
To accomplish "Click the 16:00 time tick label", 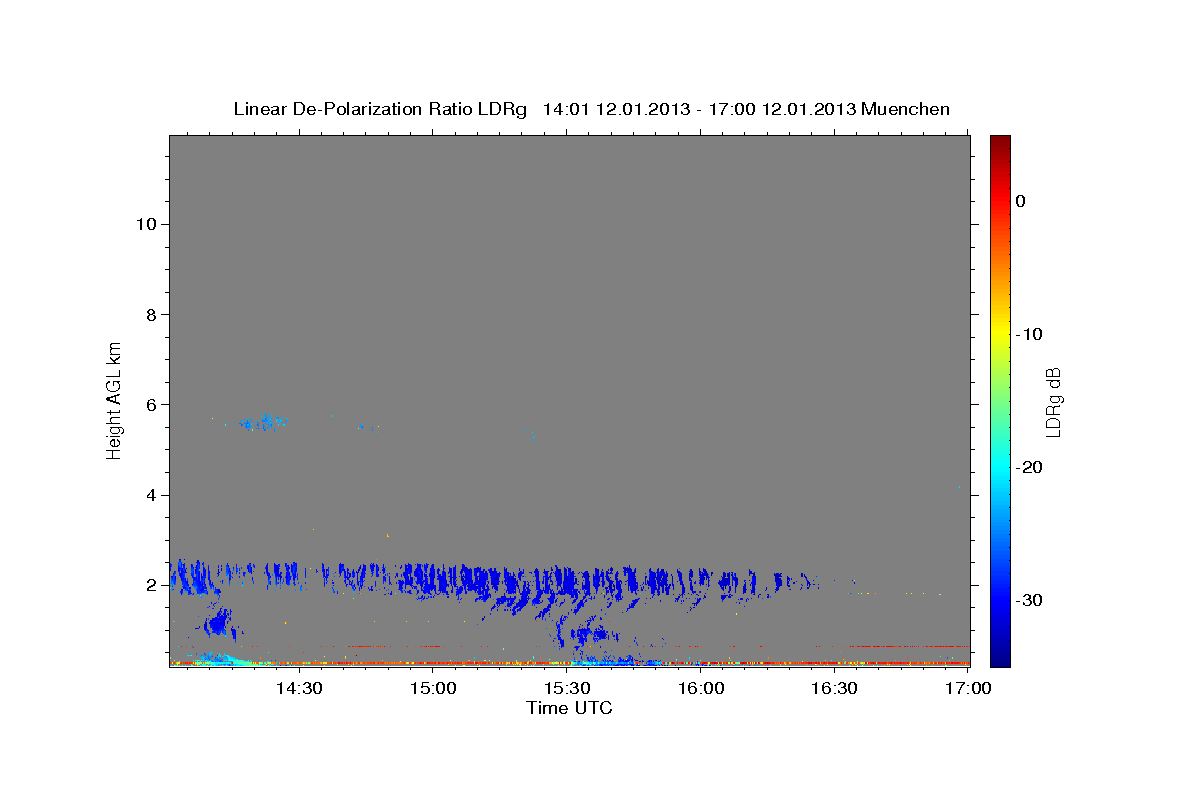I will click(701, 688).
